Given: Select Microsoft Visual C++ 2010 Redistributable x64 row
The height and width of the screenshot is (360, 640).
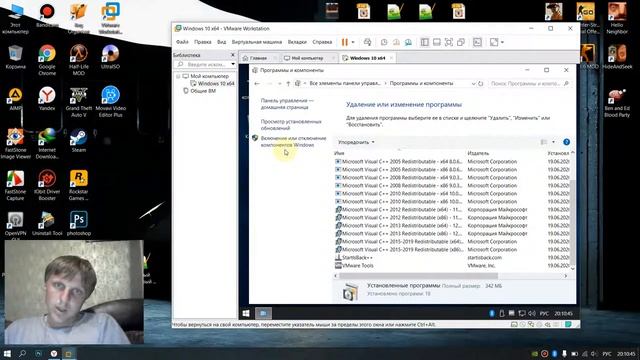Looking at the screenshot, I should (x=451, y=193).
